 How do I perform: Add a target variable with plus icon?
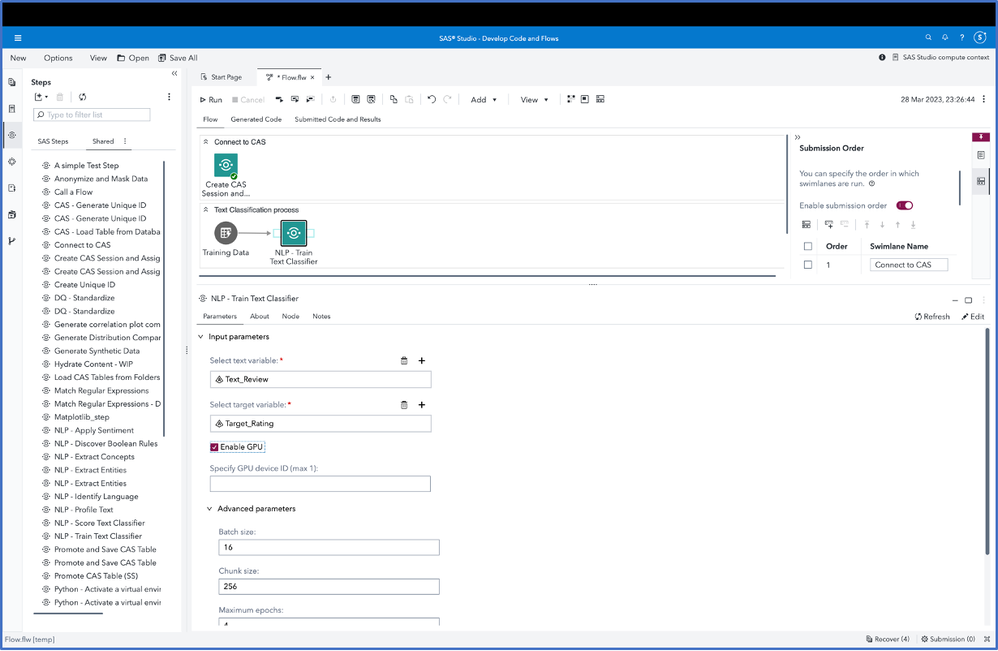(421, 405)
